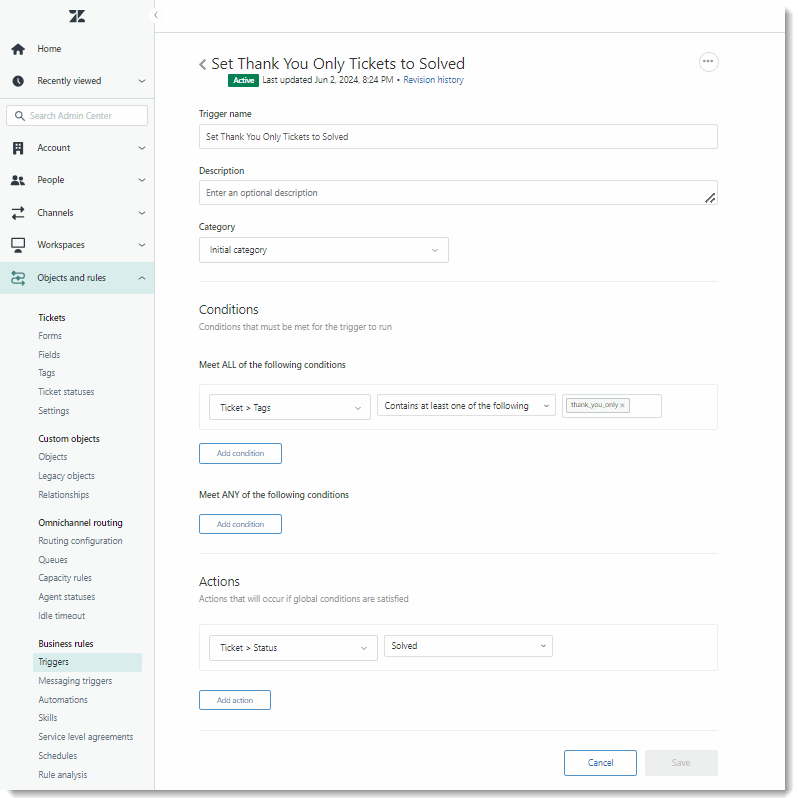798x798 pixels.
Task: Open Idle timeout page
Action: click(x=62, y=616)
